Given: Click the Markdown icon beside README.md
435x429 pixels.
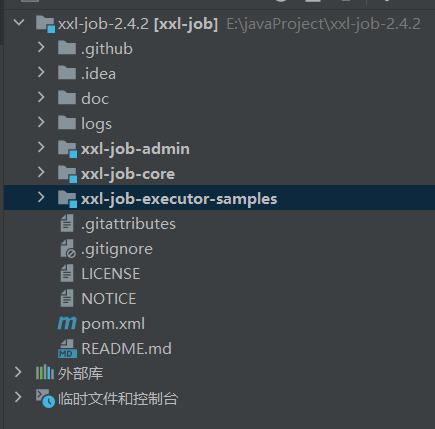Looking at the screenshot, I should pyautogui.click(x=67, y=348).
